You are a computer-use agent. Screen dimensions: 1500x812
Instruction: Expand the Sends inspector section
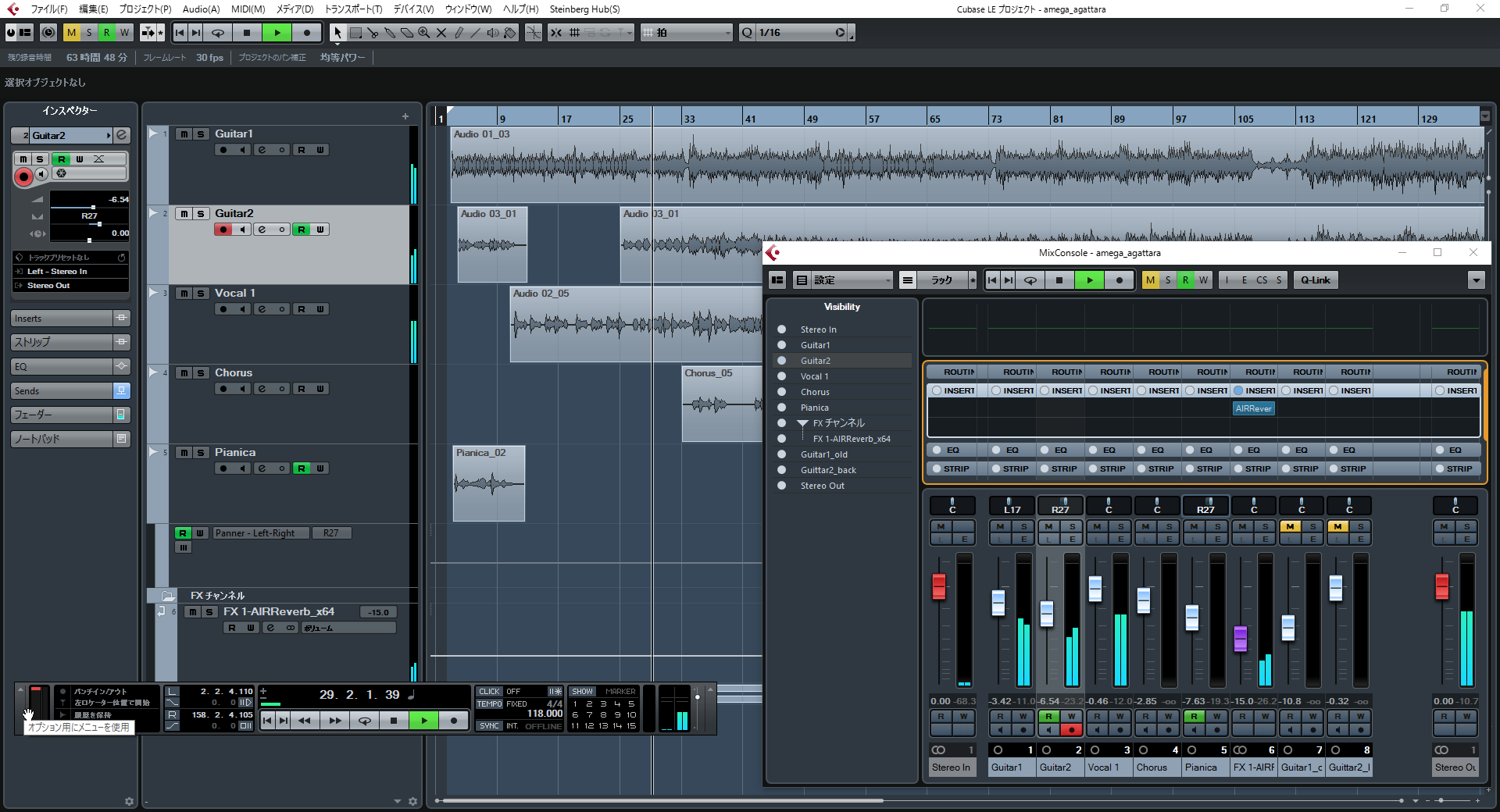pos(70,391)
